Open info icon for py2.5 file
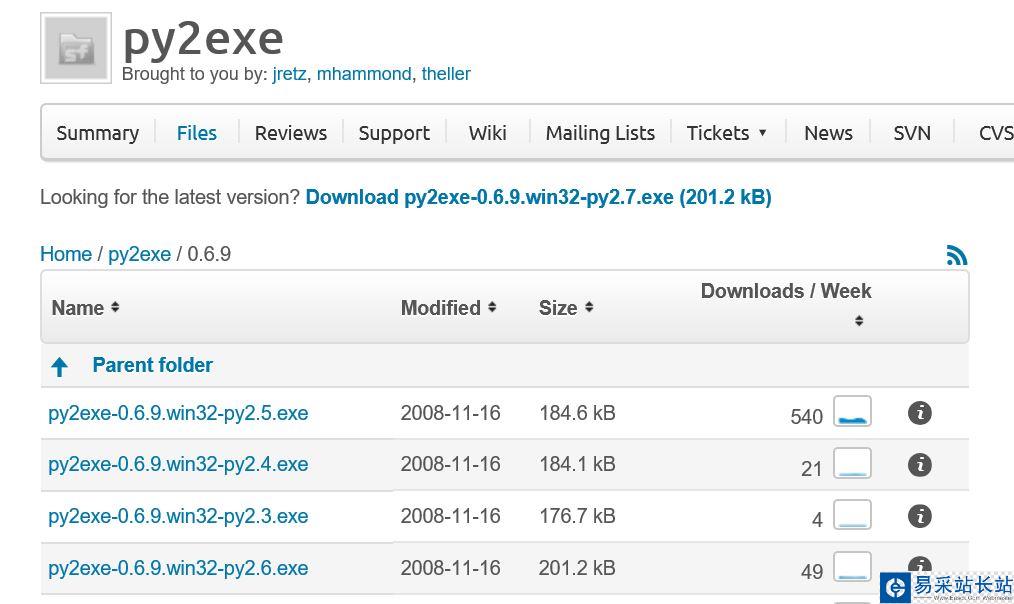This screenshot has height=604, width=1014. (x=919, y=413)
